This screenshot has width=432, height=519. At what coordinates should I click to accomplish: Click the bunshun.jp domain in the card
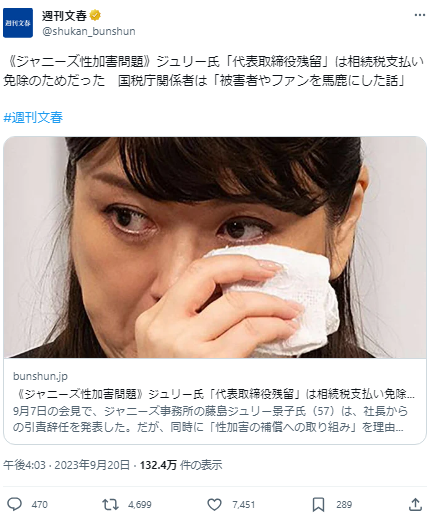[x=40, y=376]
